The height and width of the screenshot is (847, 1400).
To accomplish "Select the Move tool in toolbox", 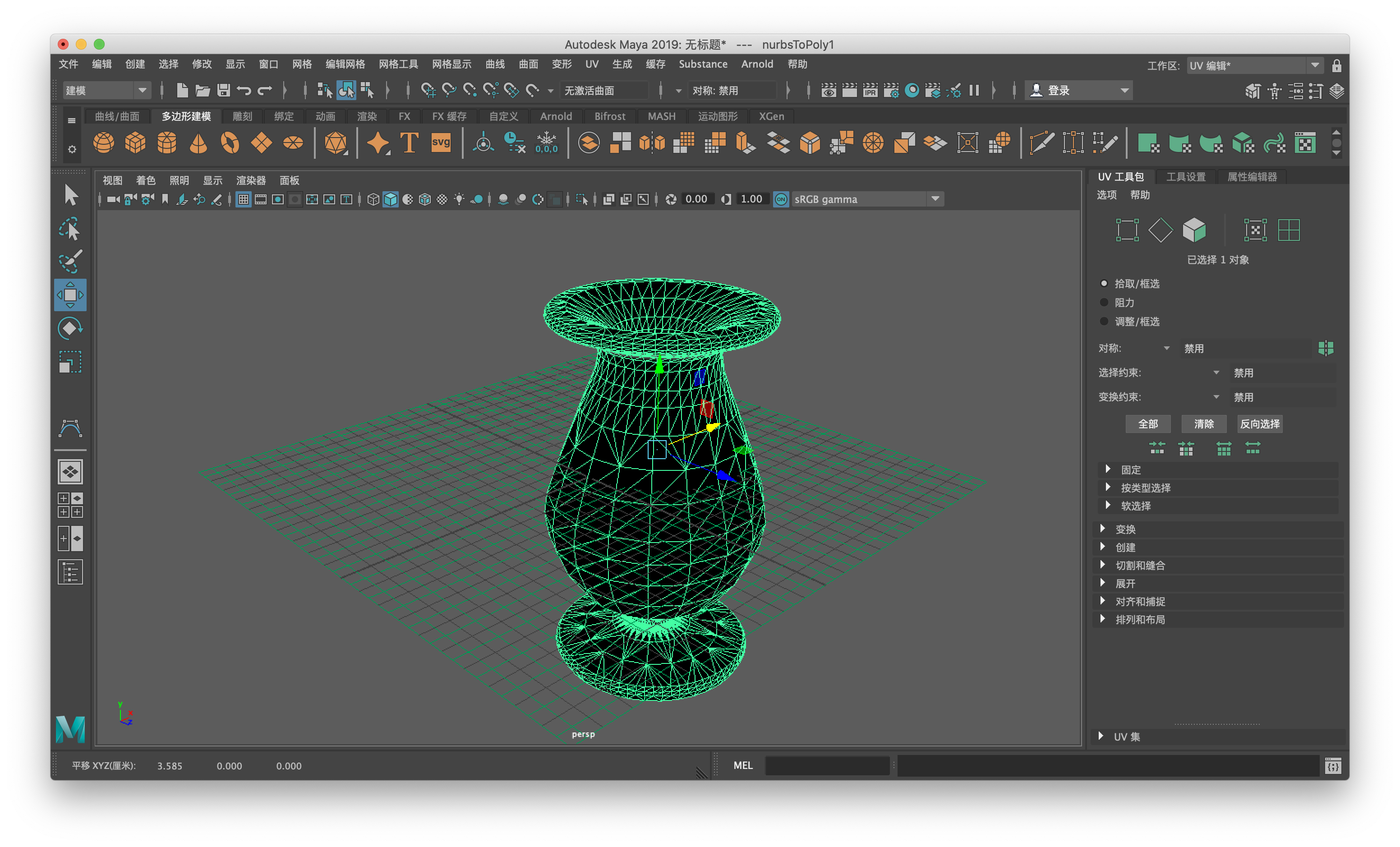I will (70, 295).
